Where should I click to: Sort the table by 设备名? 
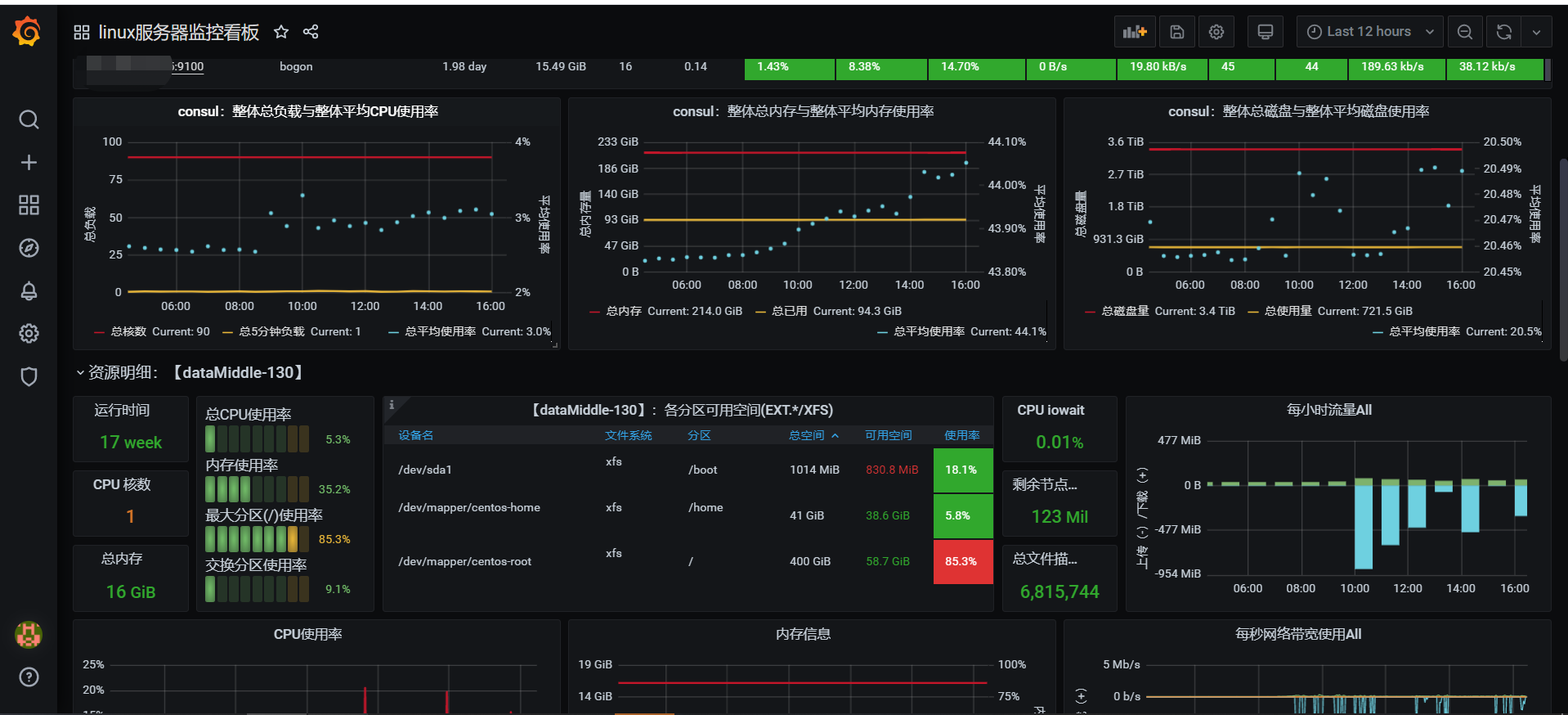416,435
